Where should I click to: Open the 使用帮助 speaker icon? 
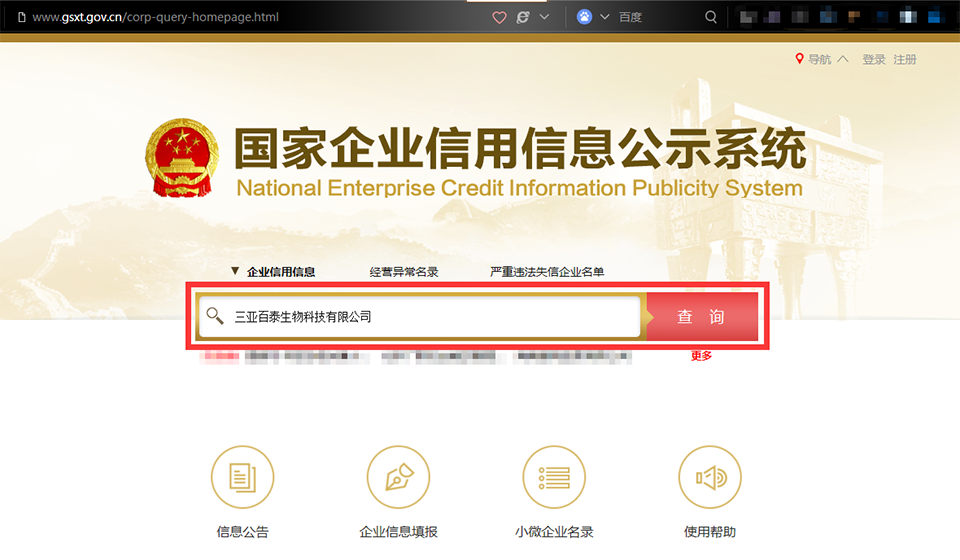pyautogui.click(x=710, y=477)
